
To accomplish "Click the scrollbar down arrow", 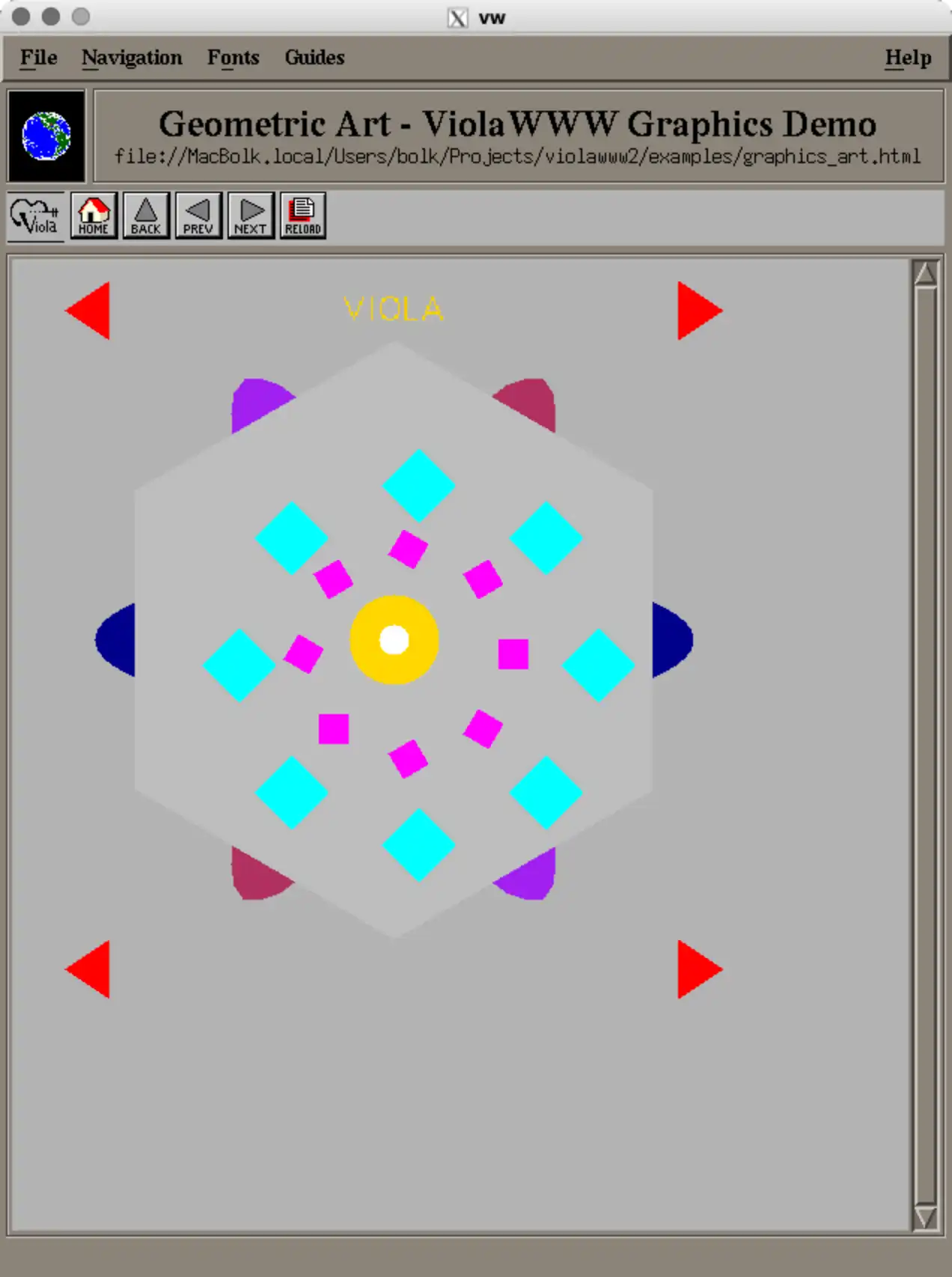I will click(x=926, y=1217).
